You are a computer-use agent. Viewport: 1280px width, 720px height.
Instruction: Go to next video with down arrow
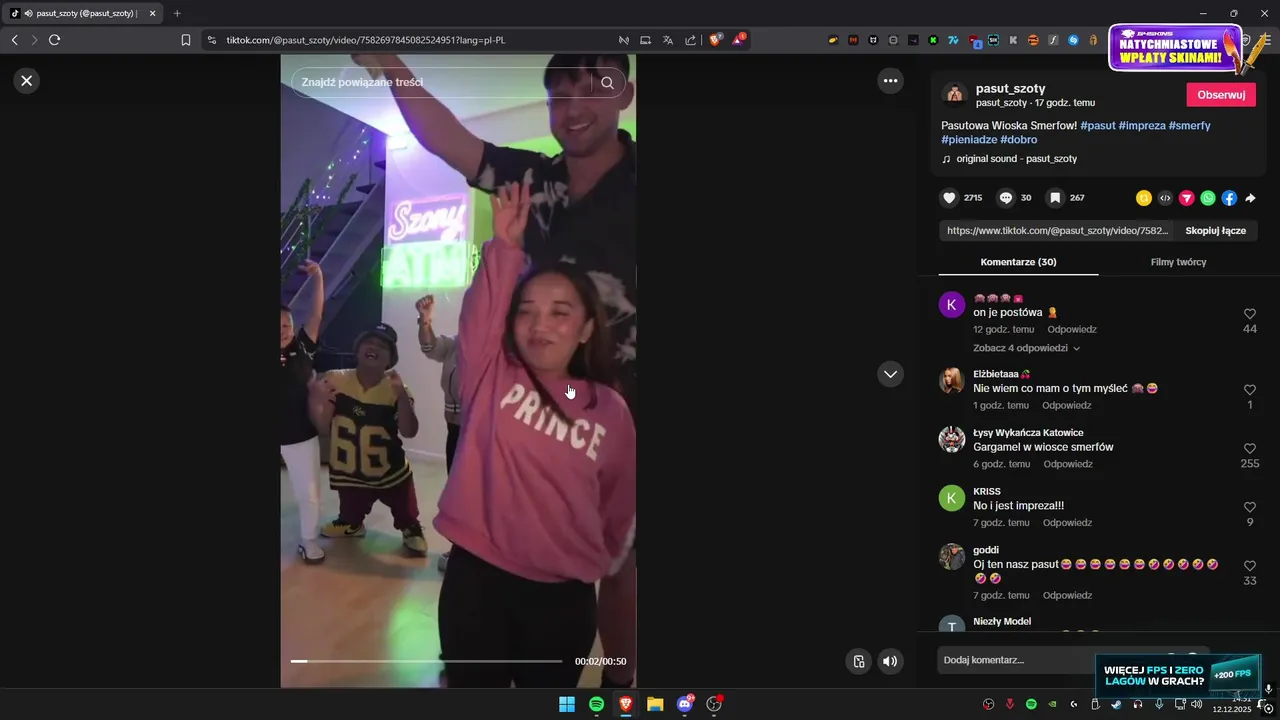pos(890,374)
